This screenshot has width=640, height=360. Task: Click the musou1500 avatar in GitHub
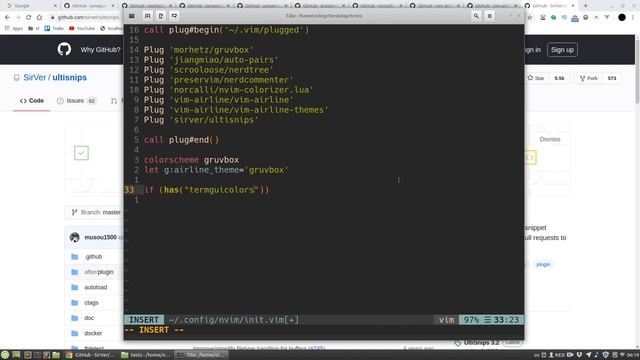tap(74, 237)
